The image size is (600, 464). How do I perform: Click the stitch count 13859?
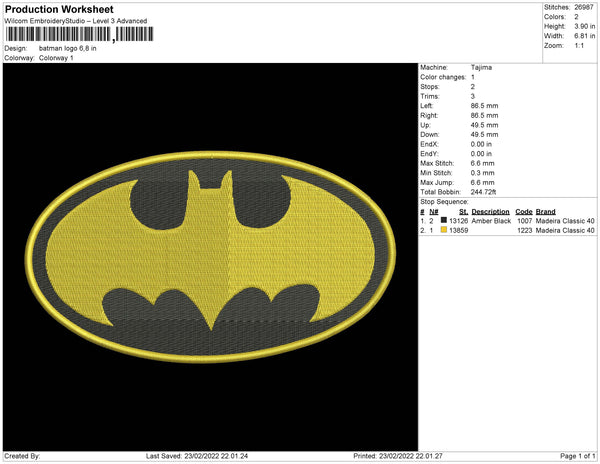click(x=458, y=230)
